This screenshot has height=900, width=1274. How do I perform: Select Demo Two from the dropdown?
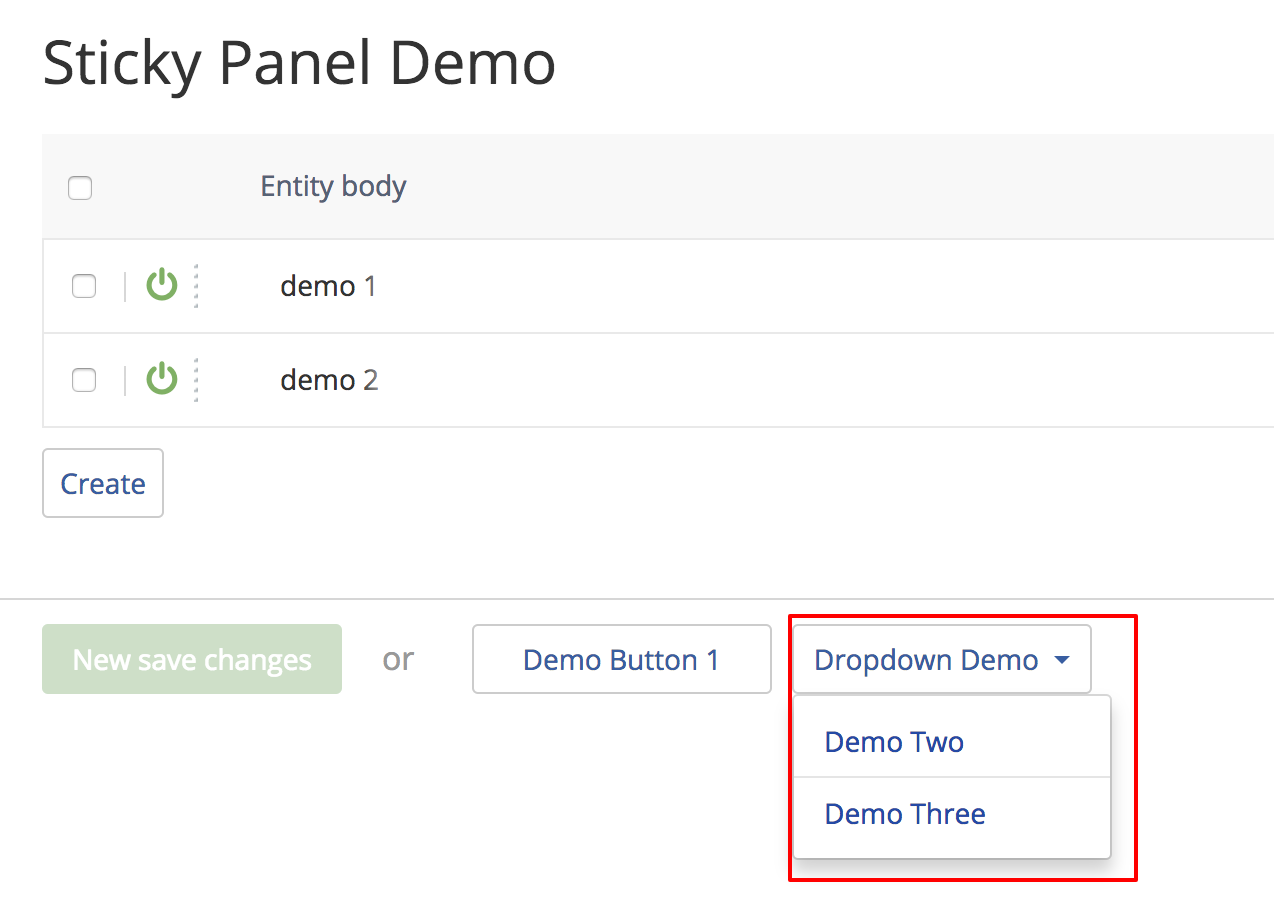click(x=893, y=742)
